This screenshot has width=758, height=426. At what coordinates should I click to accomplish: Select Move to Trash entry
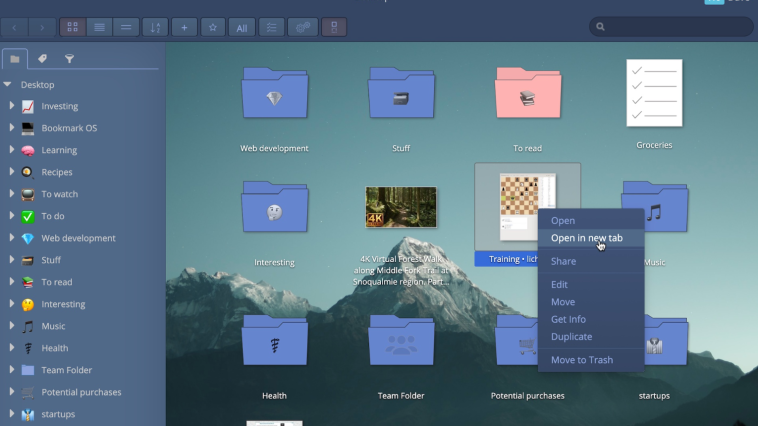(x=582, y=360)
